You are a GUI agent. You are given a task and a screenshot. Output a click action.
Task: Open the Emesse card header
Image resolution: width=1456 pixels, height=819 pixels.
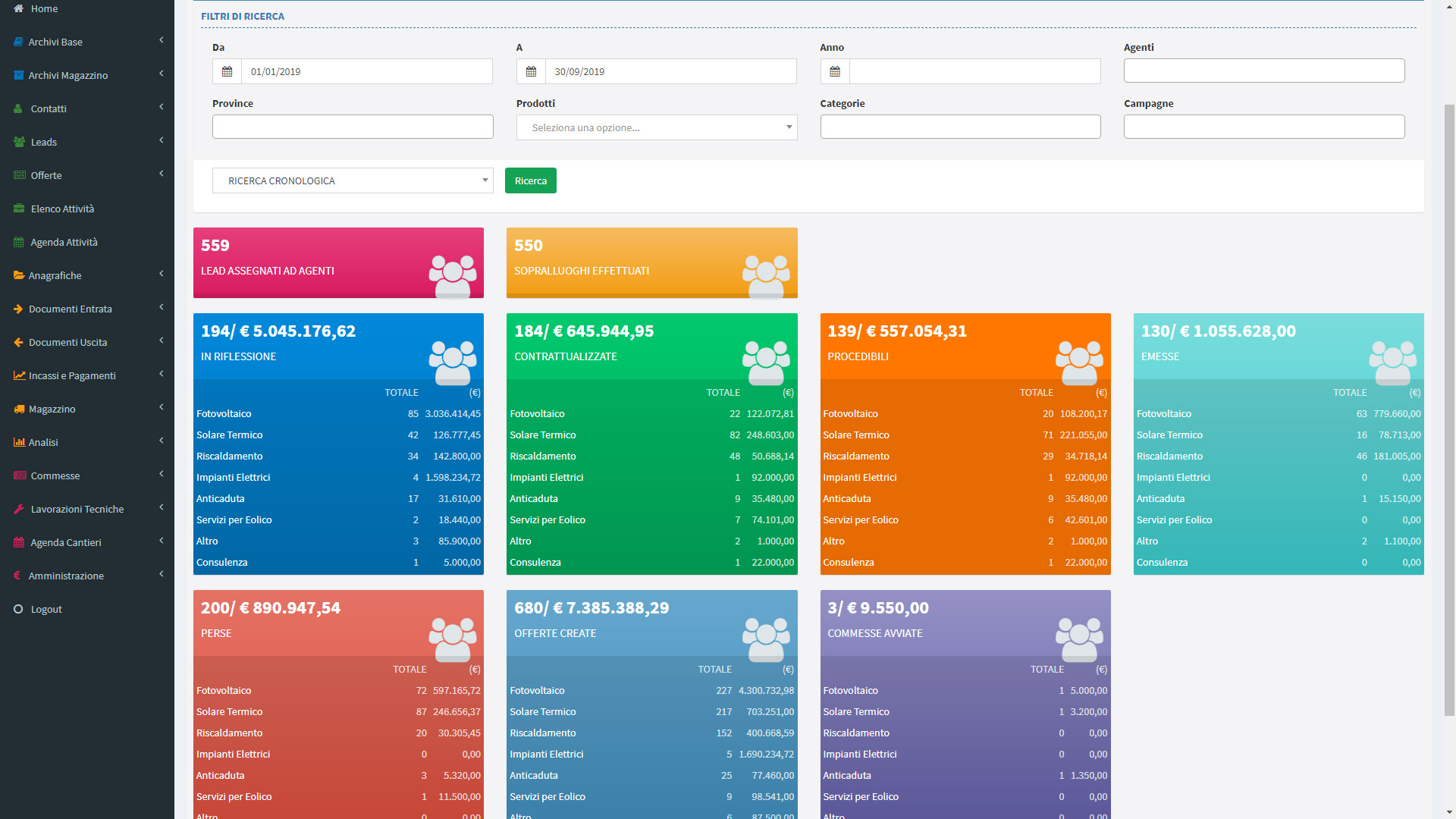point(1279,346)
